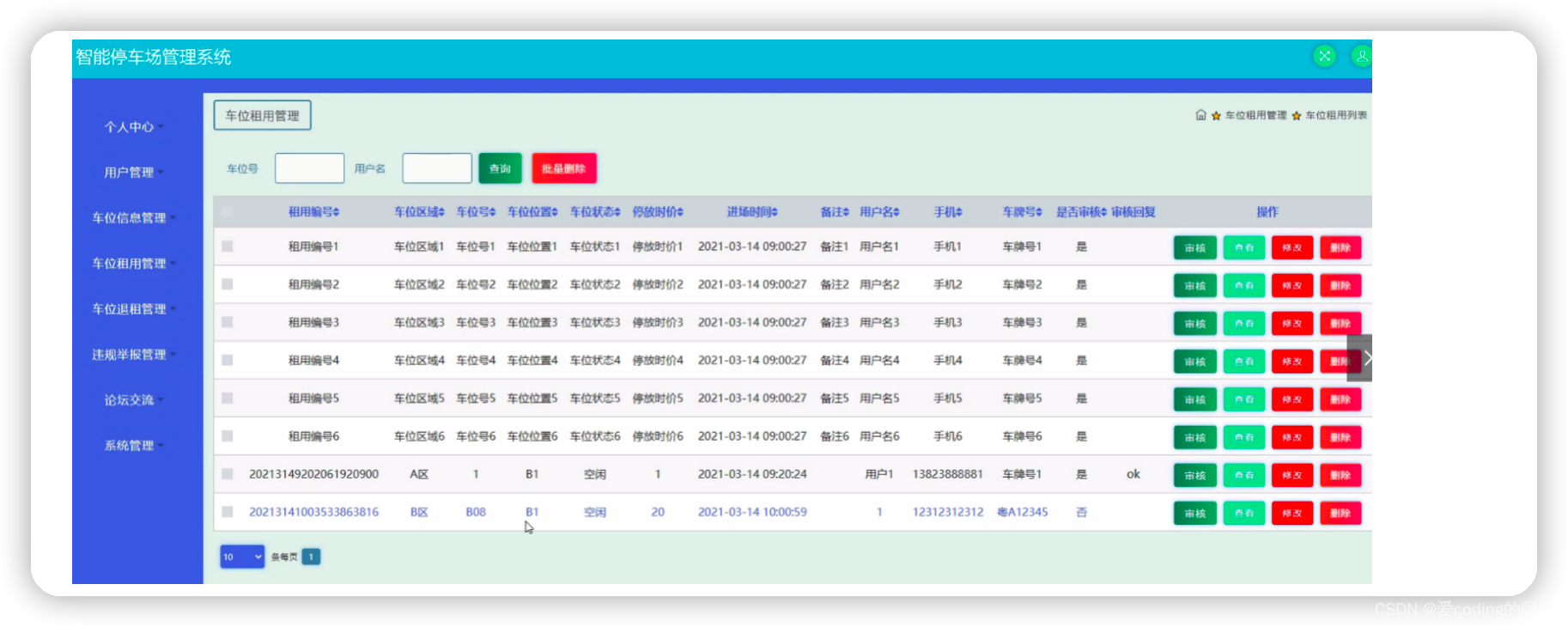Screen dimensions: 1568x627
Task: Expand 车位信息管理 sidebar menu
Action: pos(133,218)
